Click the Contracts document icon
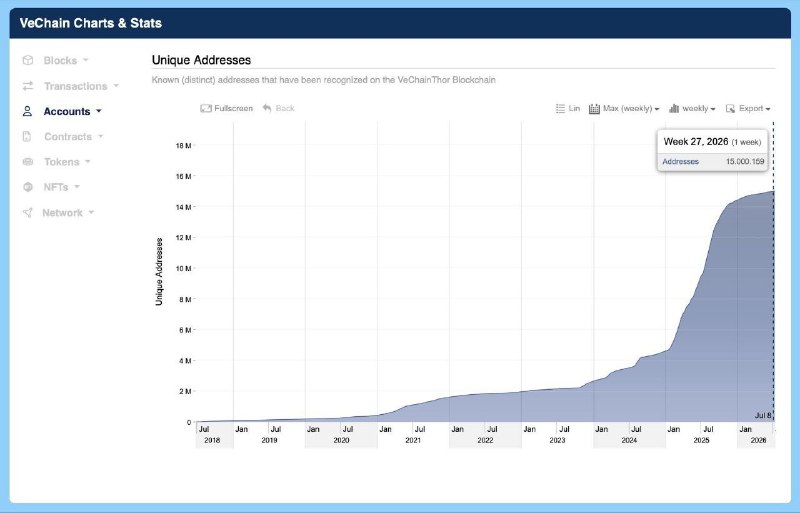 [27, 136]
